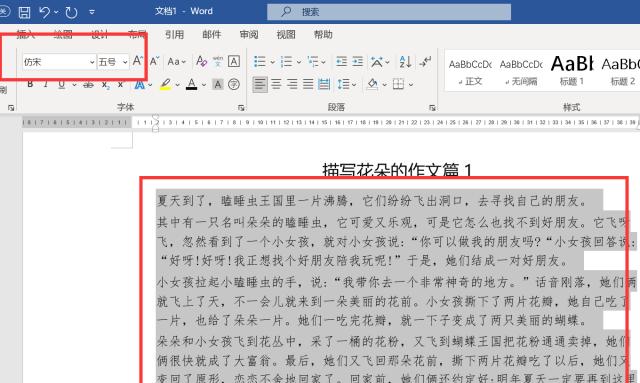The image size is (640, 383).
Task: Expand the font name dropdown arrow
Action: (92, 62)
